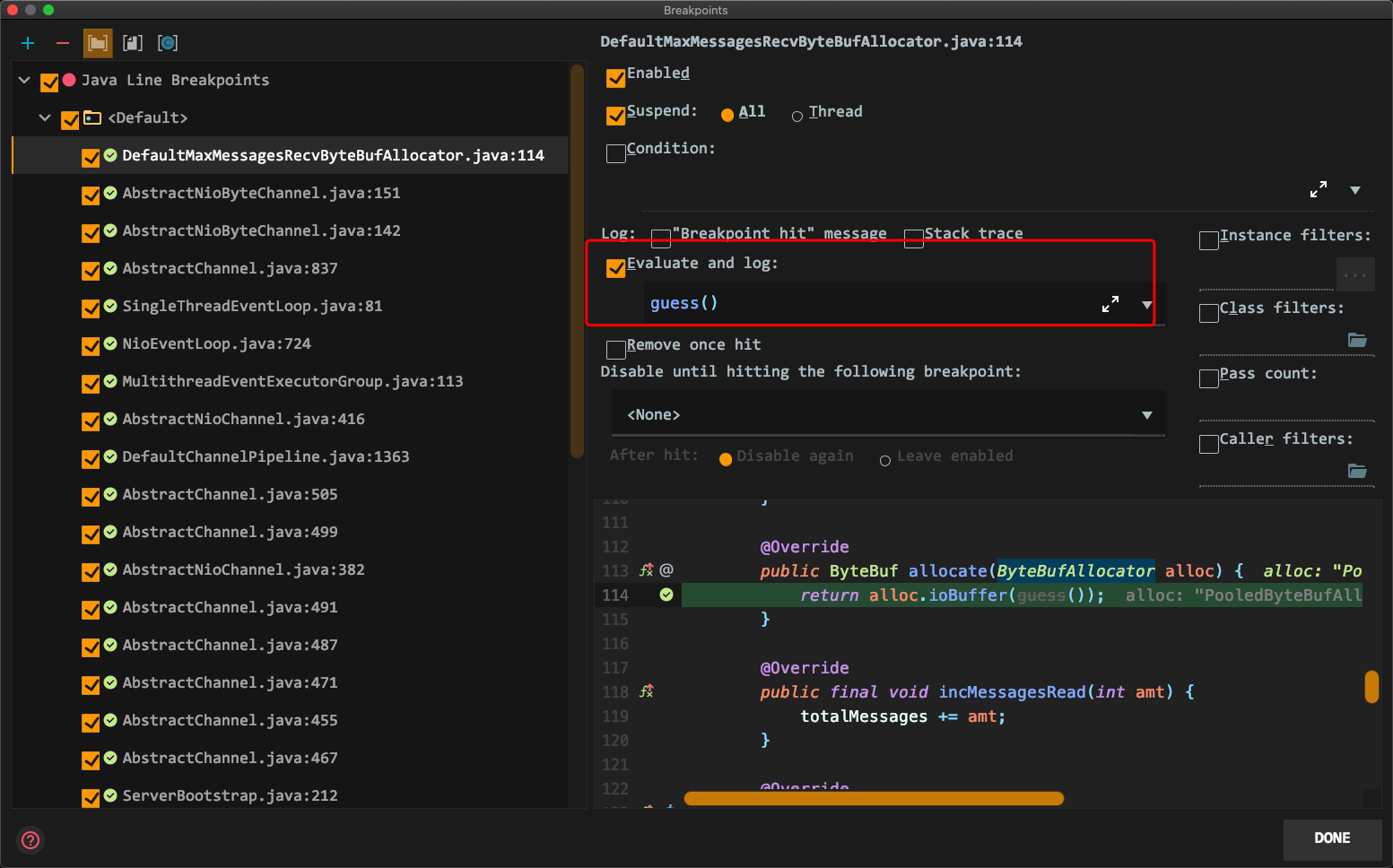Open help via question mark icon

(30, 840)
